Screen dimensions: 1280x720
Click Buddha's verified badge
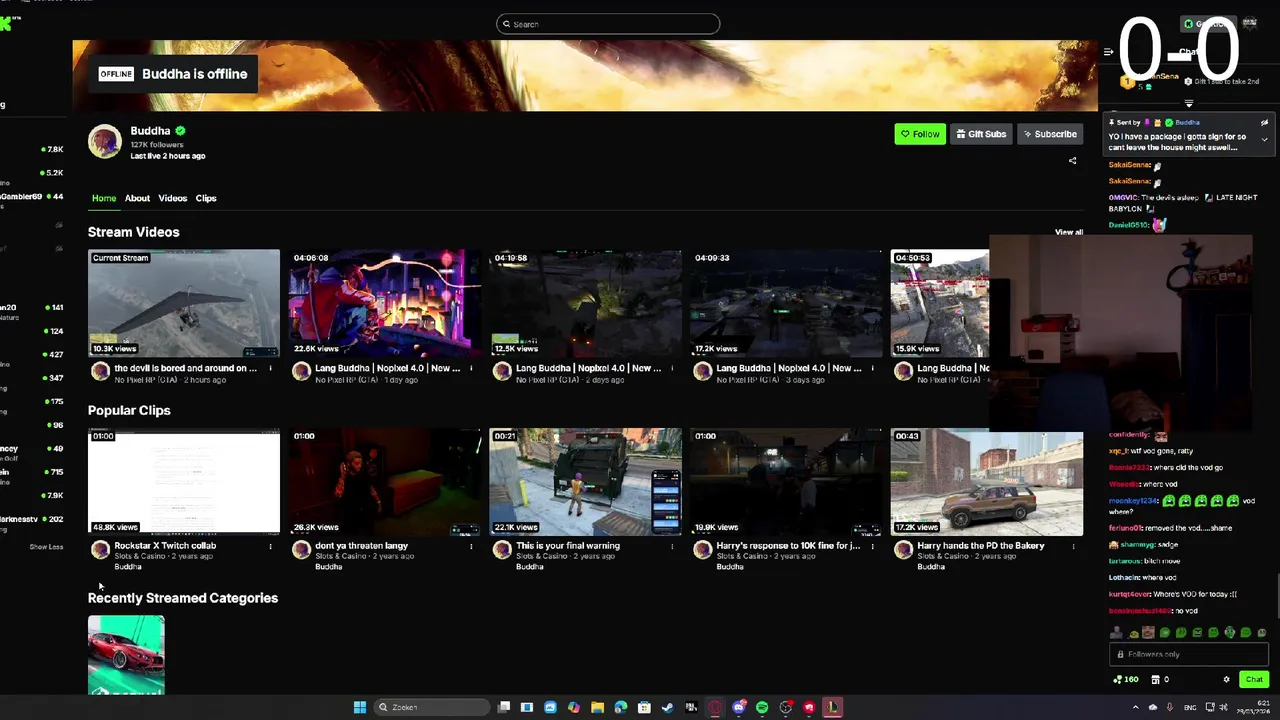click(x=181, y=131)
